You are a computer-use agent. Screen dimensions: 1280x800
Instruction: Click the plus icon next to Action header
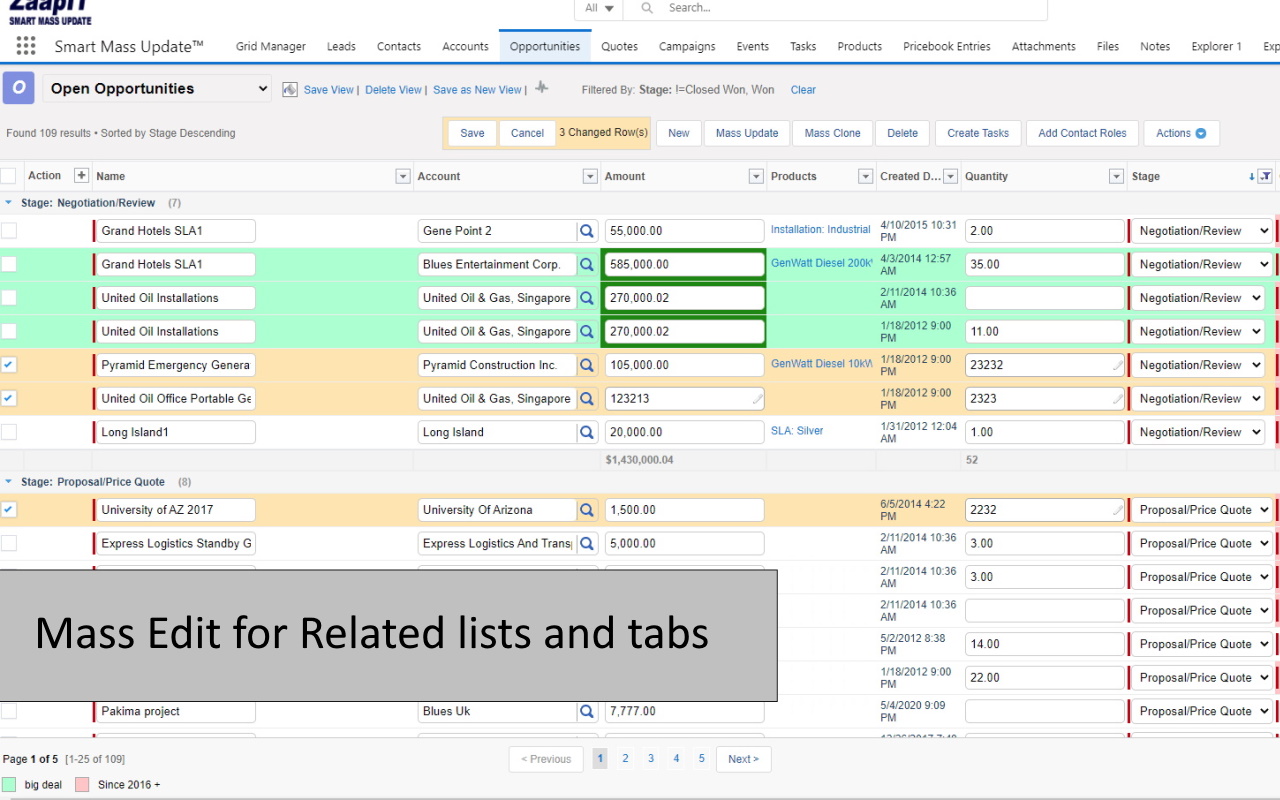82,176
